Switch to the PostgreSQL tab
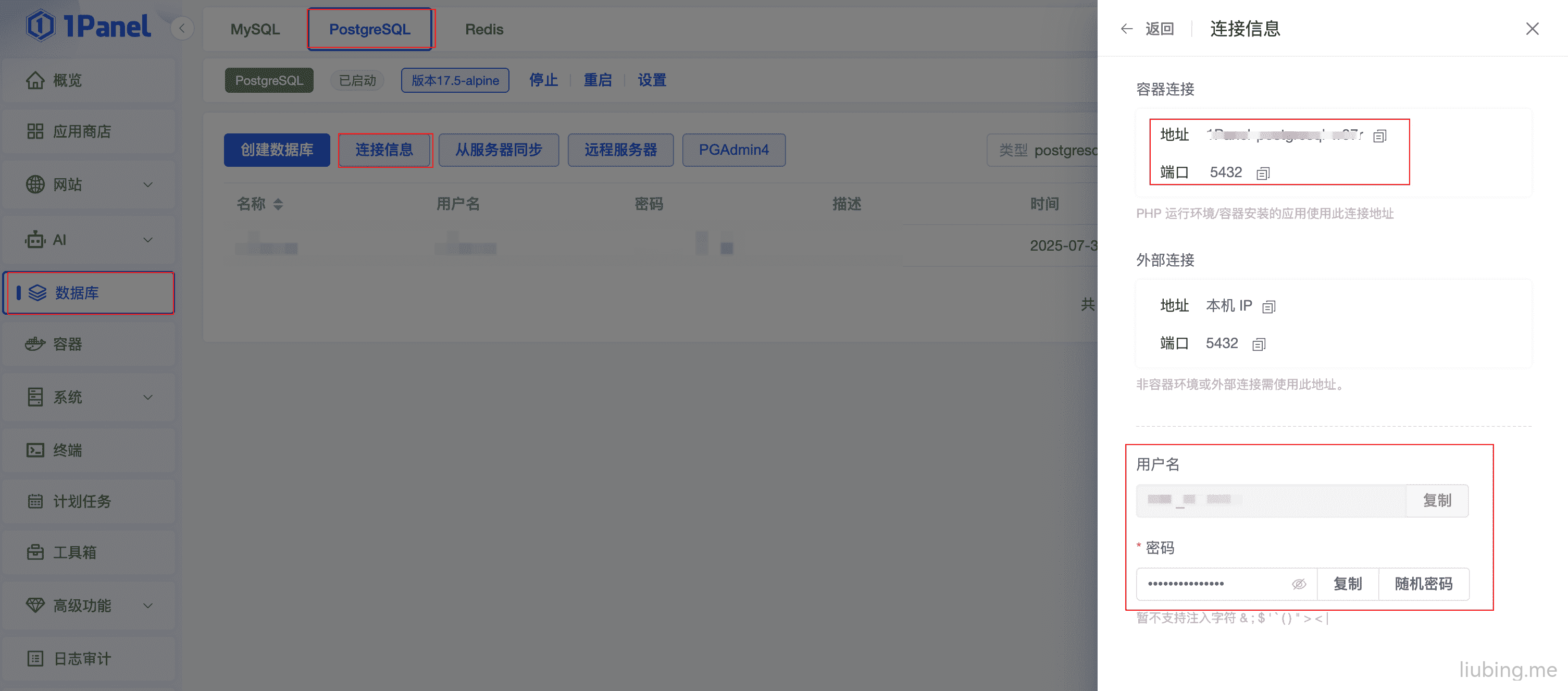 click(369, 29)
